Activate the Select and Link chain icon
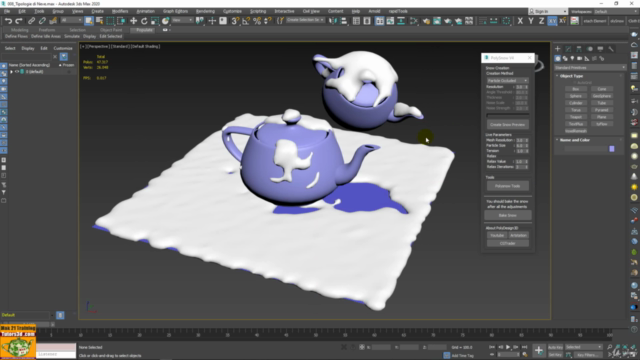 (x=31, y=21)
